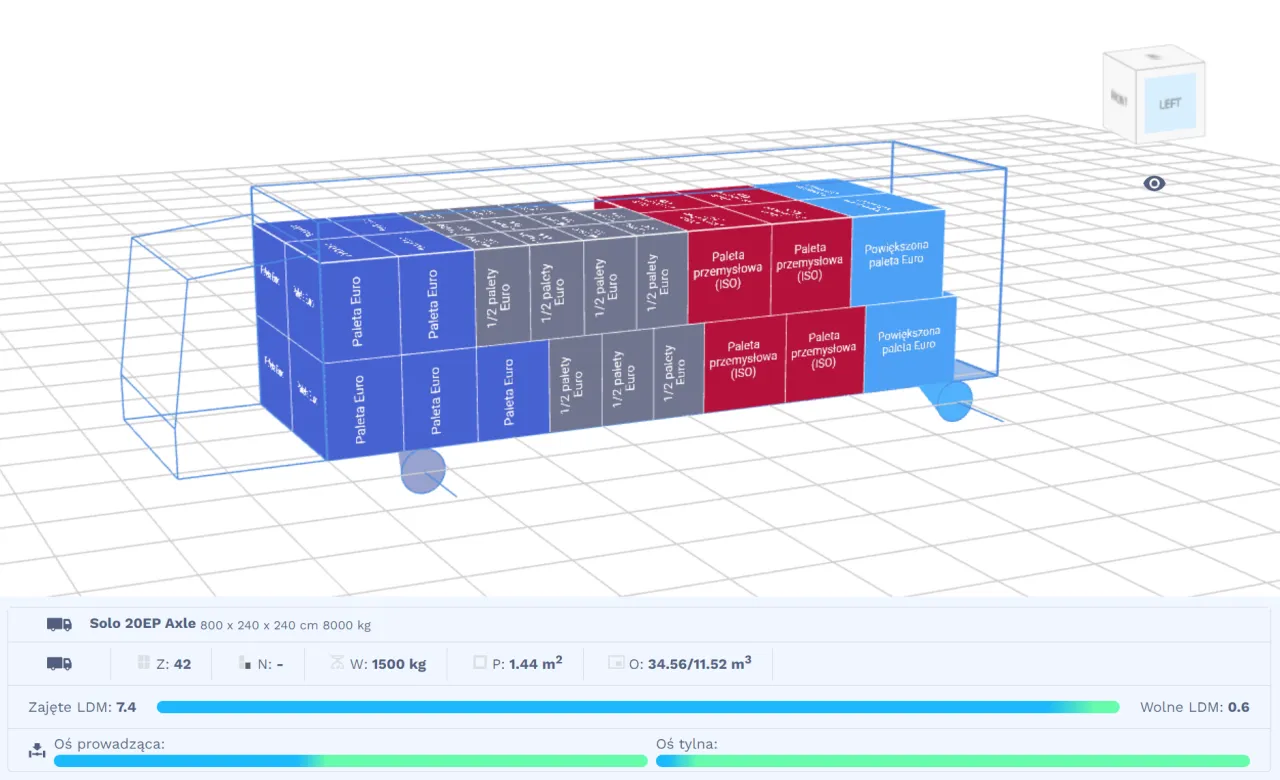Select the LEFT face of the view cube

tap(1169, 103)
